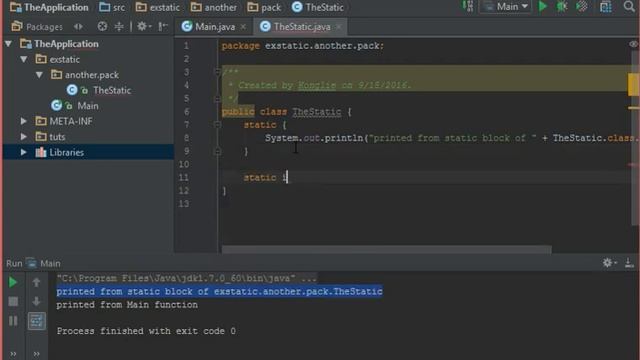Hide the Run tool window

click(629, 263)
